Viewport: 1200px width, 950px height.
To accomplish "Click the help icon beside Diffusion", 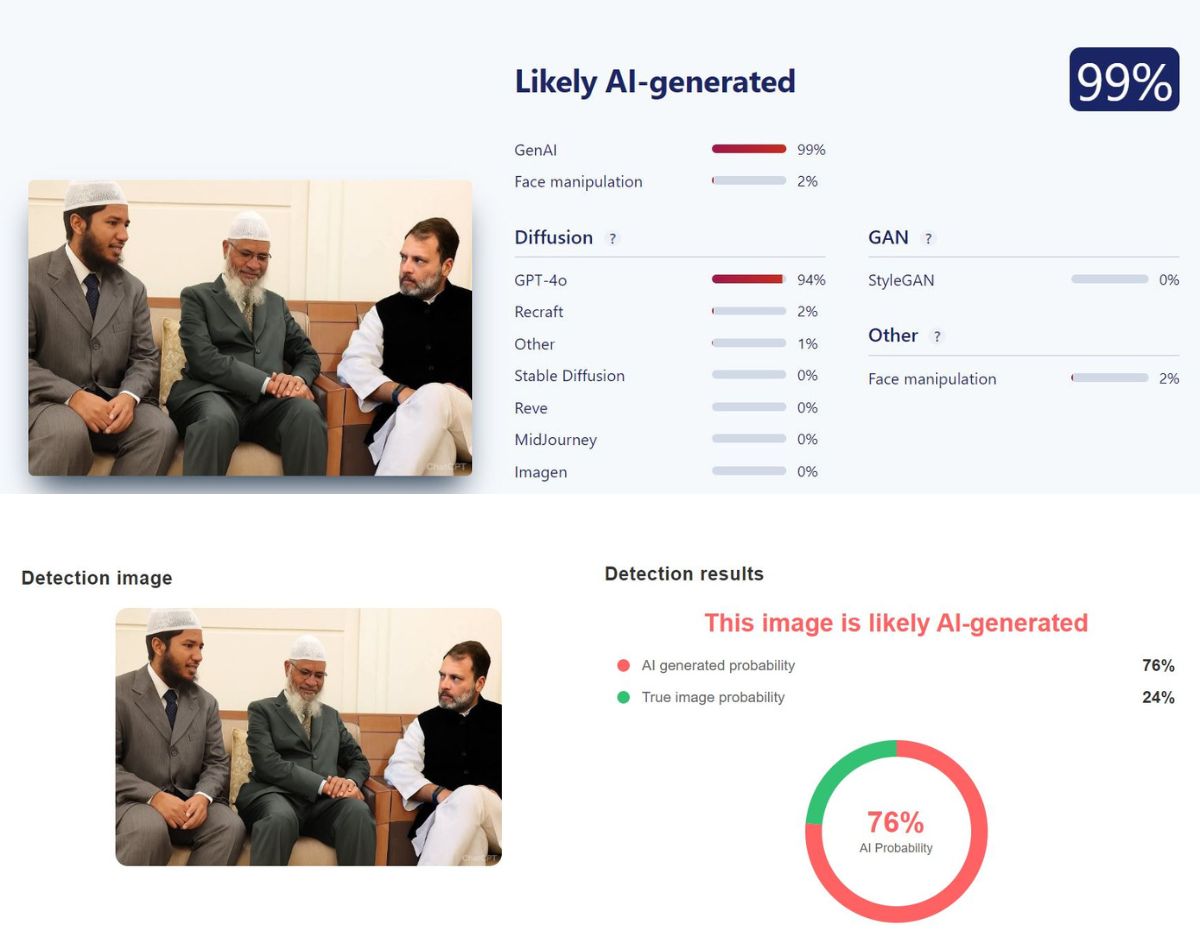I will click(x=613, y=239).
